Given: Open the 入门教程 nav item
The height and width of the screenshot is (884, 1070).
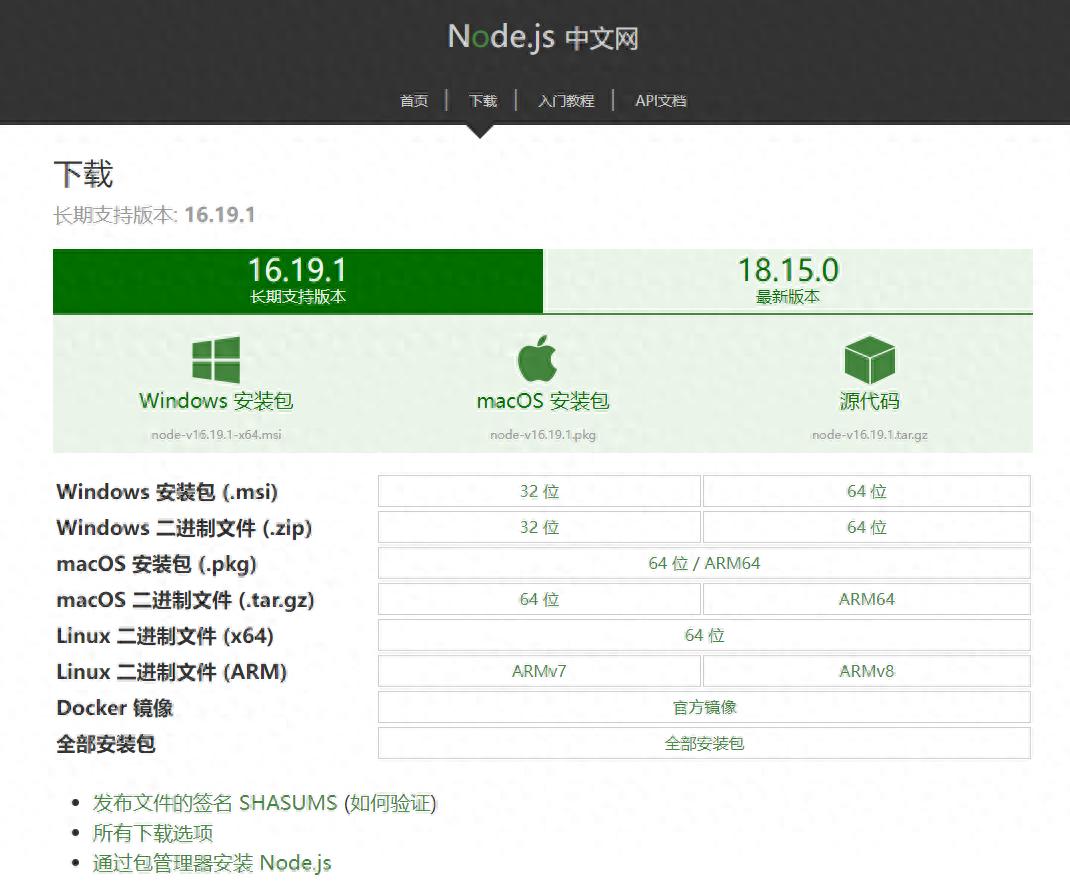Looking at the screenshot, I should click(x=566, y=101).
